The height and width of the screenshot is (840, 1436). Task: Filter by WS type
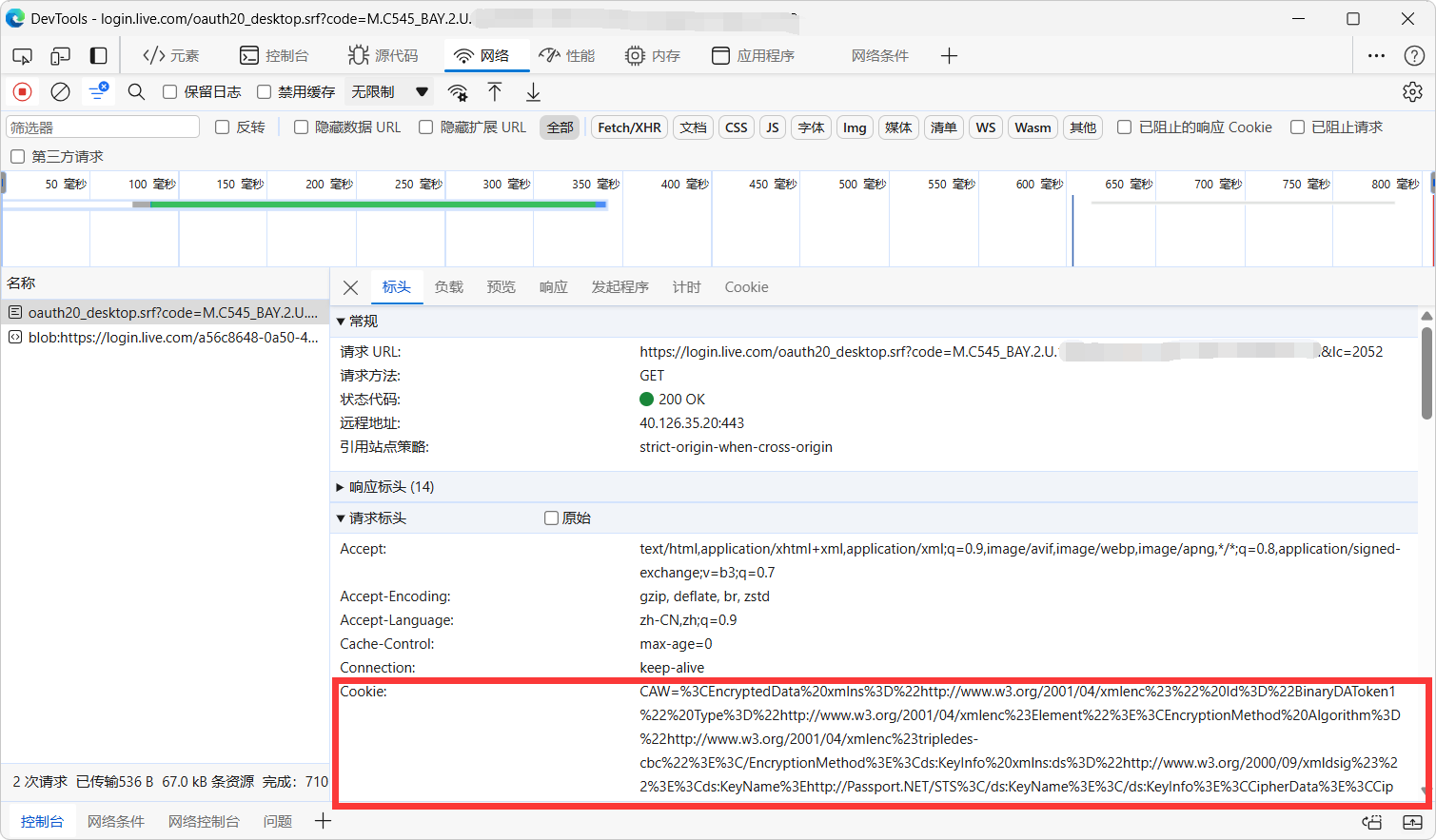click(986, 127)
